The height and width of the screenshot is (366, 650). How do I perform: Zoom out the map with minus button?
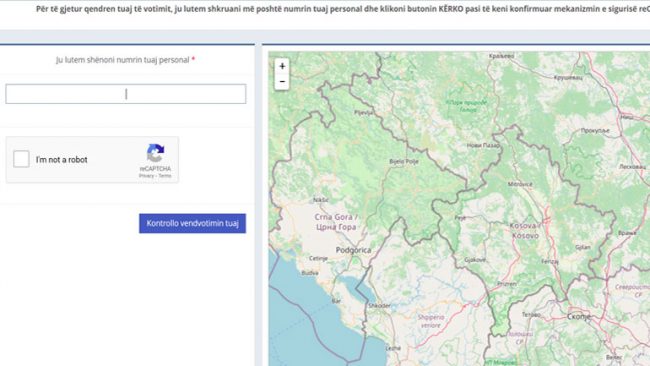click(x=282, y=82)
